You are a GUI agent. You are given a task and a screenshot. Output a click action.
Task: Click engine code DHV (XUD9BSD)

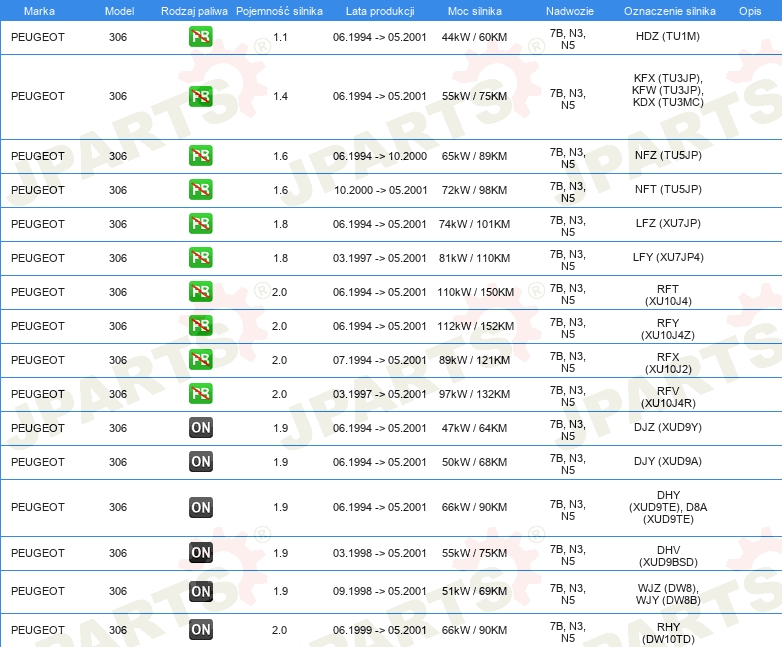pyautogui.click(x=668, y=556)
